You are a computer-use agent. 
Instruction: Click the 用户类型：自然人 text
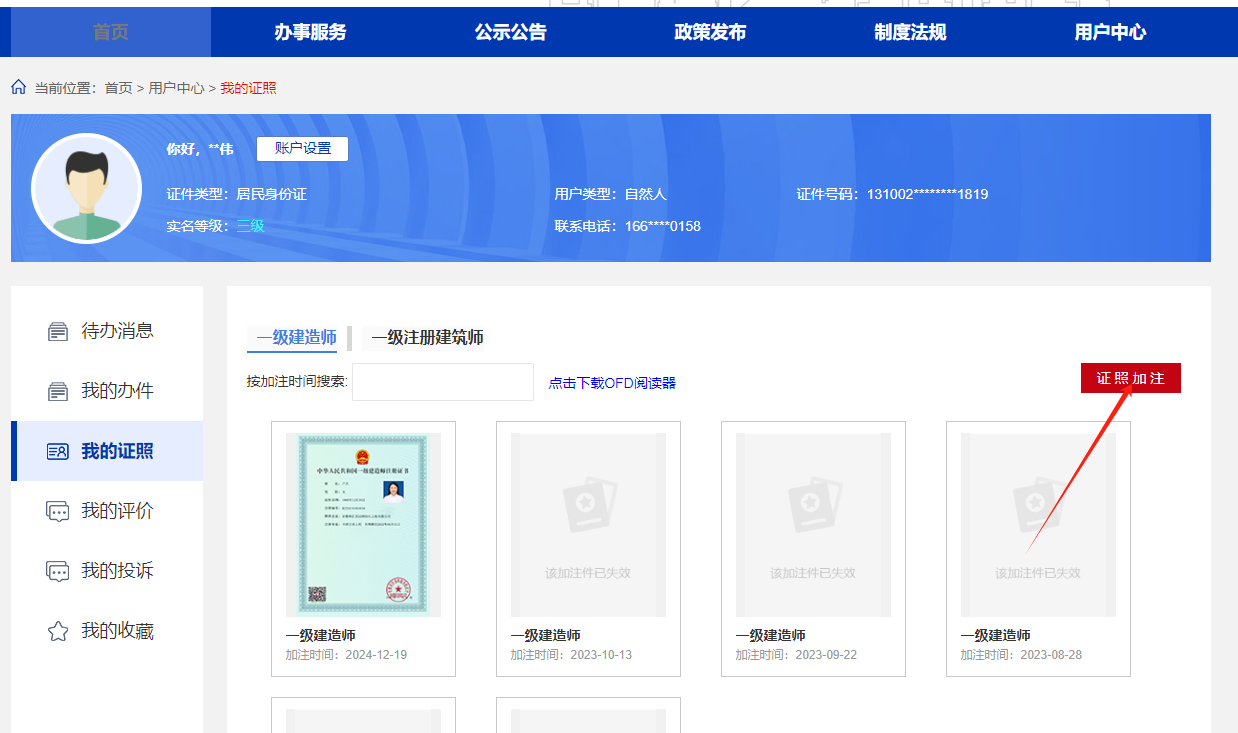[611, 194]
